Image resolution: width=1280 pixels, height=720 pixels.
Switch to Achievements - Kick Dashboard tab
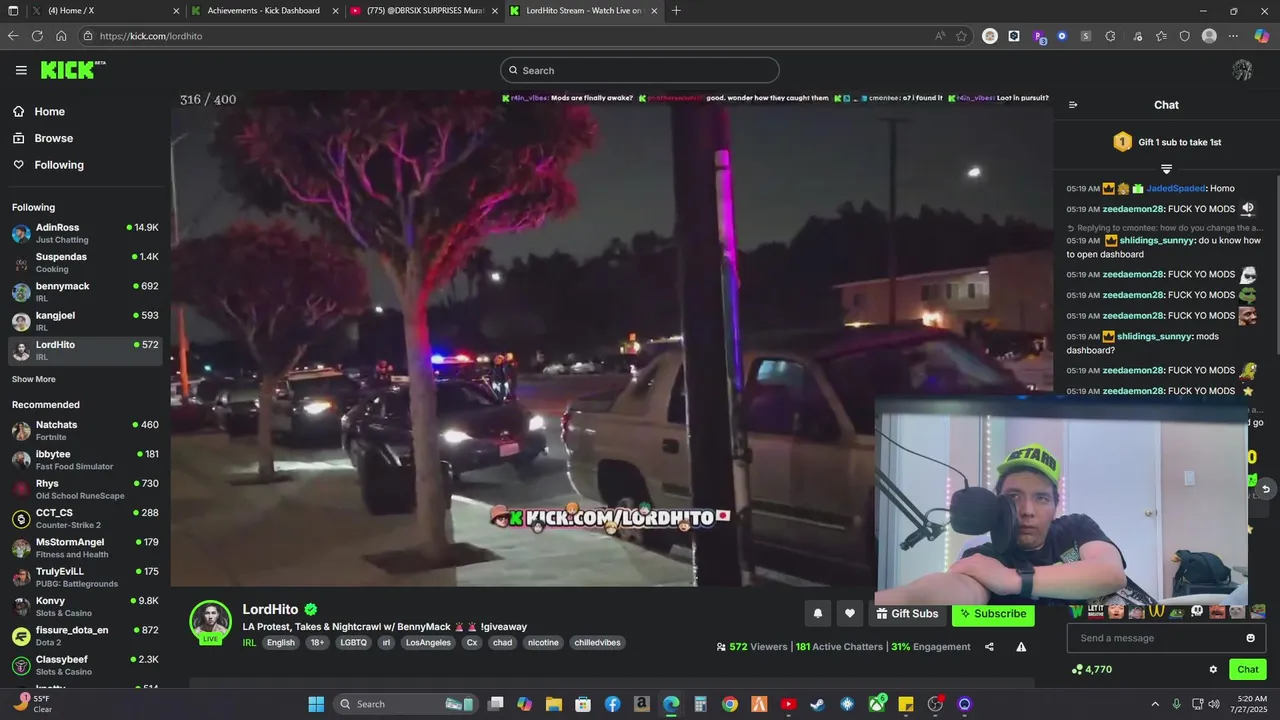[x=264, y=11]
